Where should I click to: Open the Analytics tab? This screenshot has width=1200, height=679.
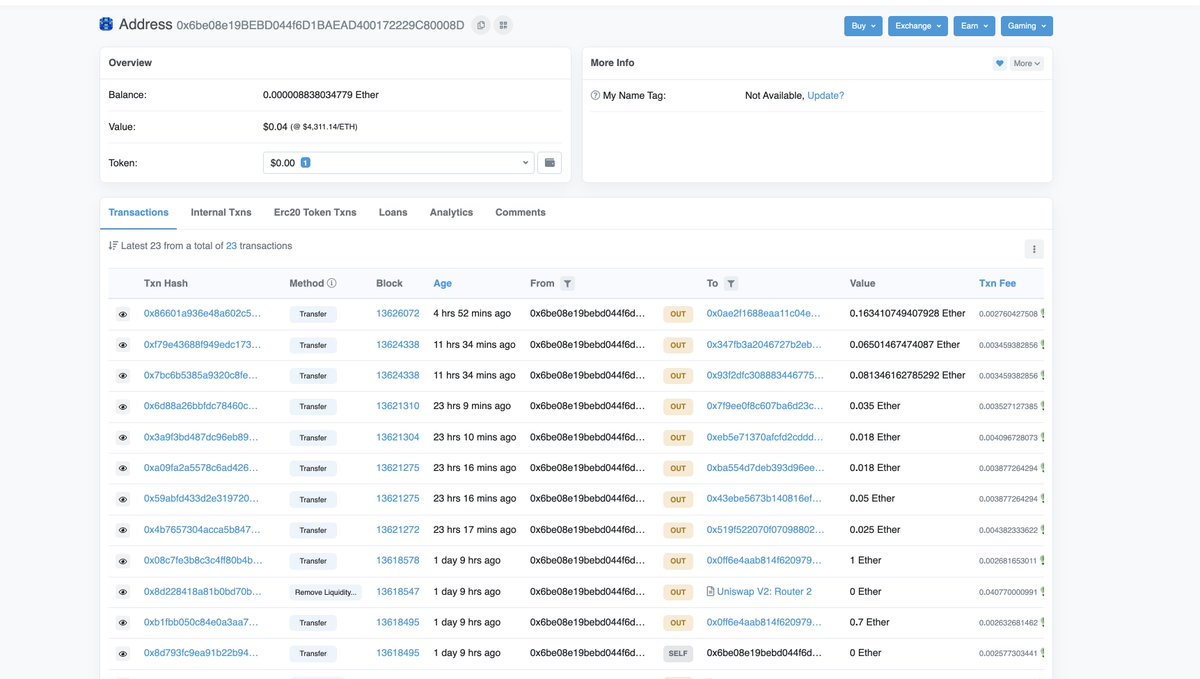[451, 213]
